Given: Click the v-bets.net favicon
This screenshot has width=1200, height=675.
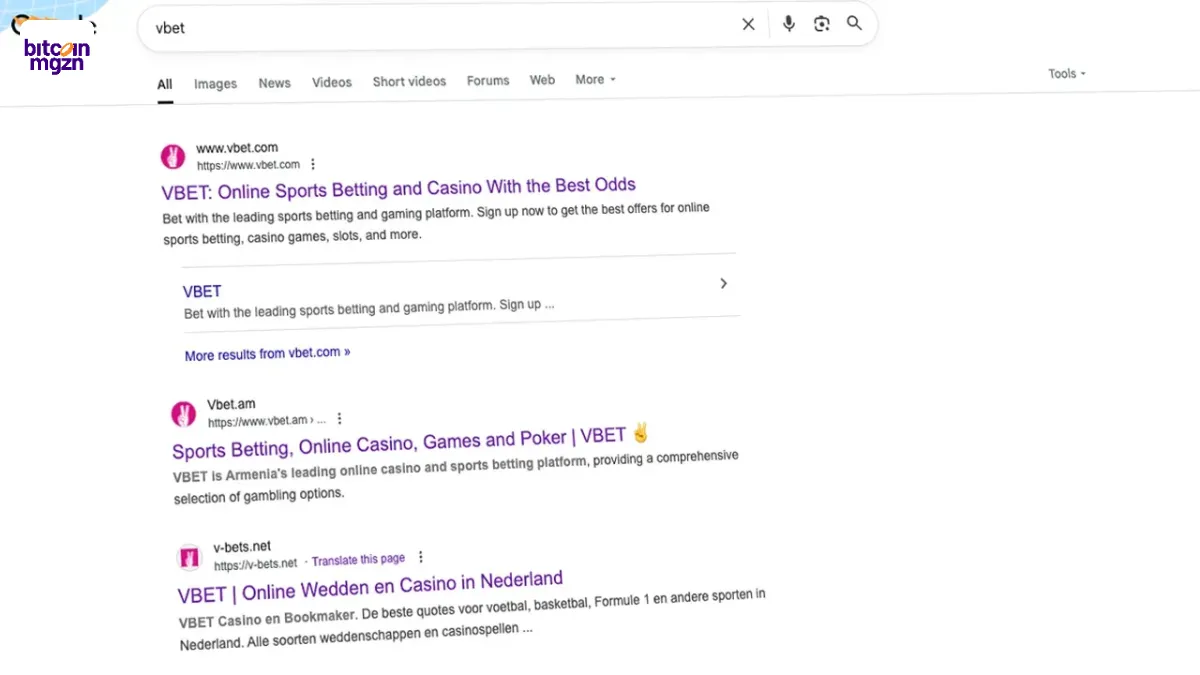Looking at the screenshot, I should 190,557.
